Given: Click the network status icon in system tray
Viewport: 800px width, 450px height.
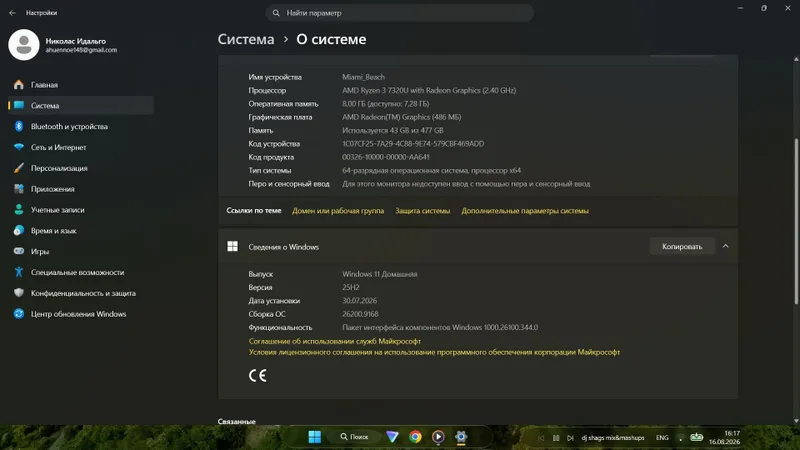Looking at the screenshot, I should [681, 438].
